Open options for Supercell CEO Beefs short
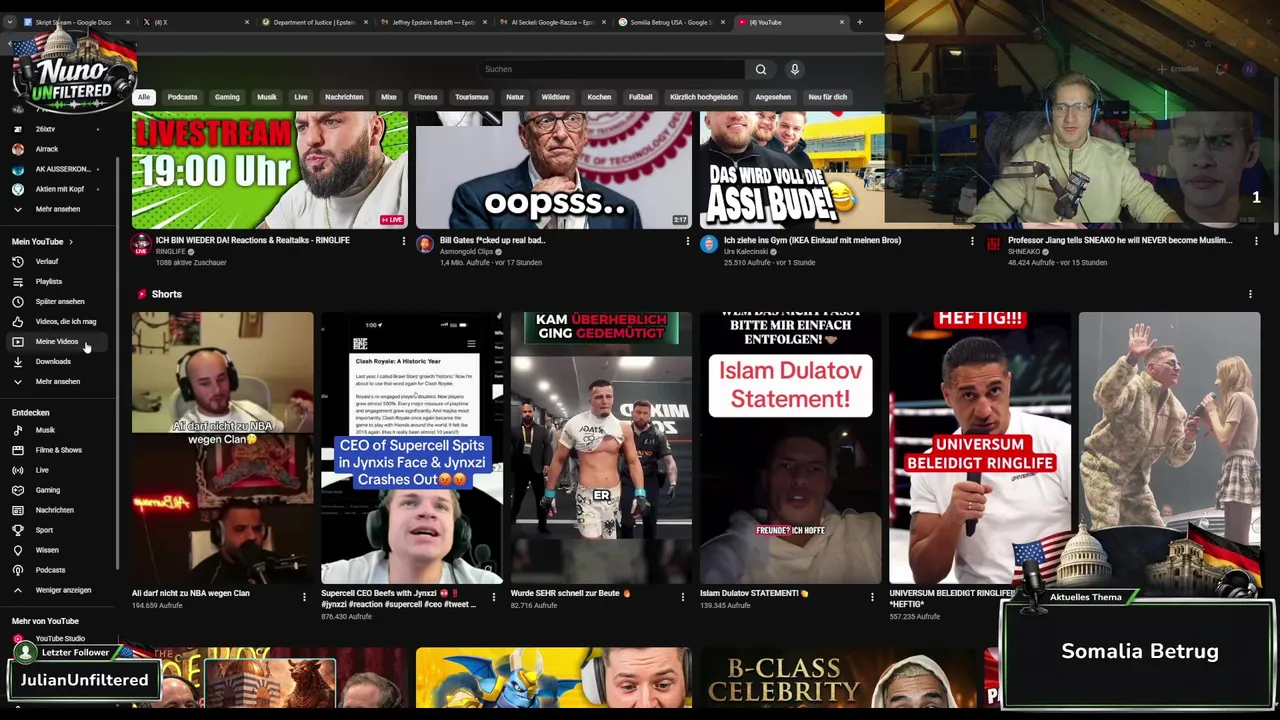 (x=493, y=597)
